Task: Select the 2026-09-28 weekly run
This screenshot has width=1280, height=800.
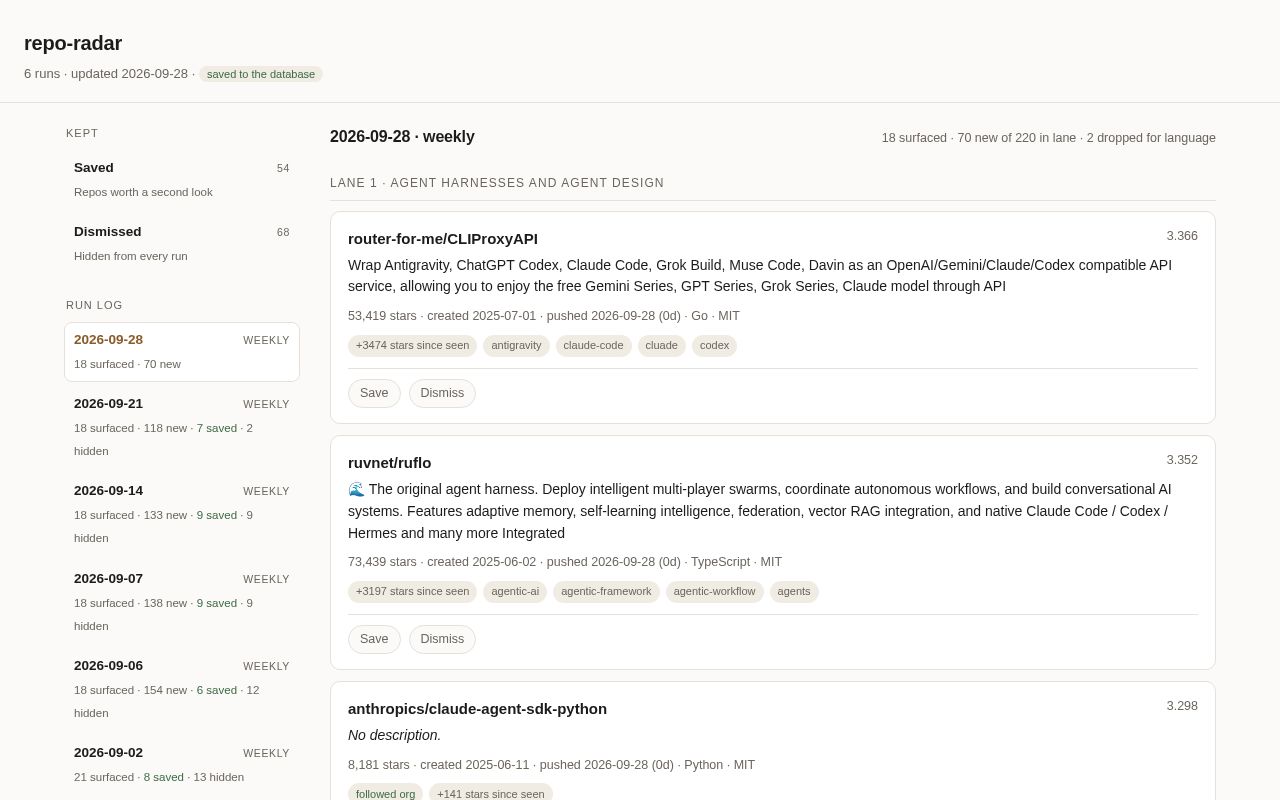Action: pos(182,352)
